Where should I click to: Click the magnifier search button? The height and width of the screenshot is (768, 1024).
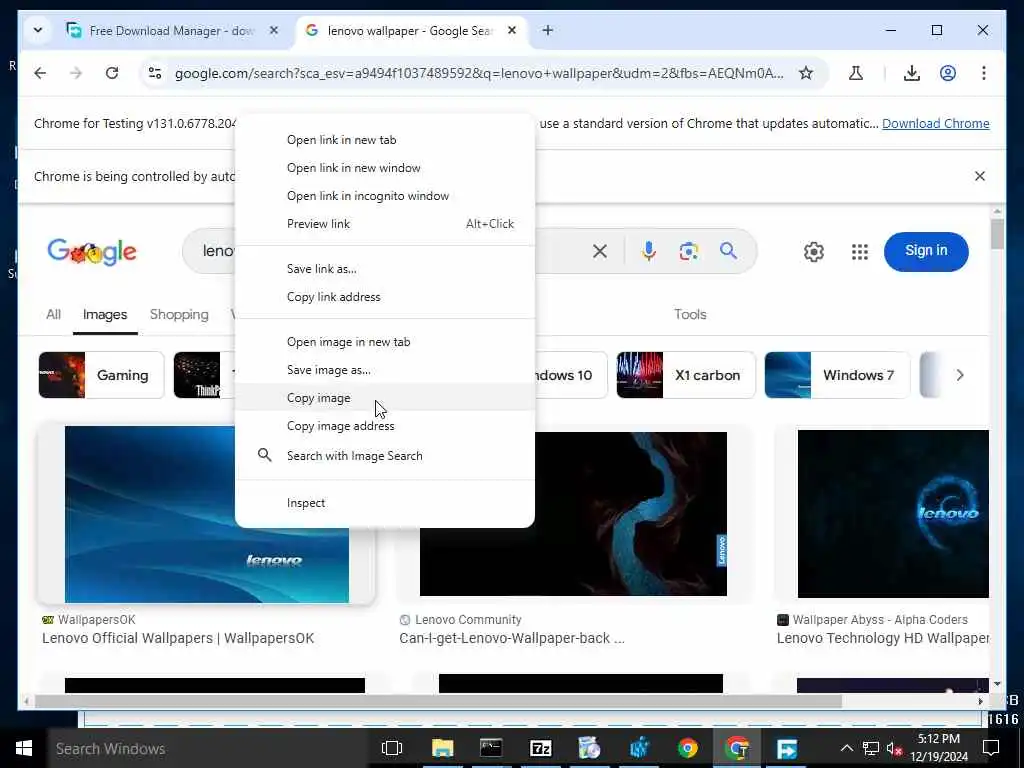click(x=728, y=251)
